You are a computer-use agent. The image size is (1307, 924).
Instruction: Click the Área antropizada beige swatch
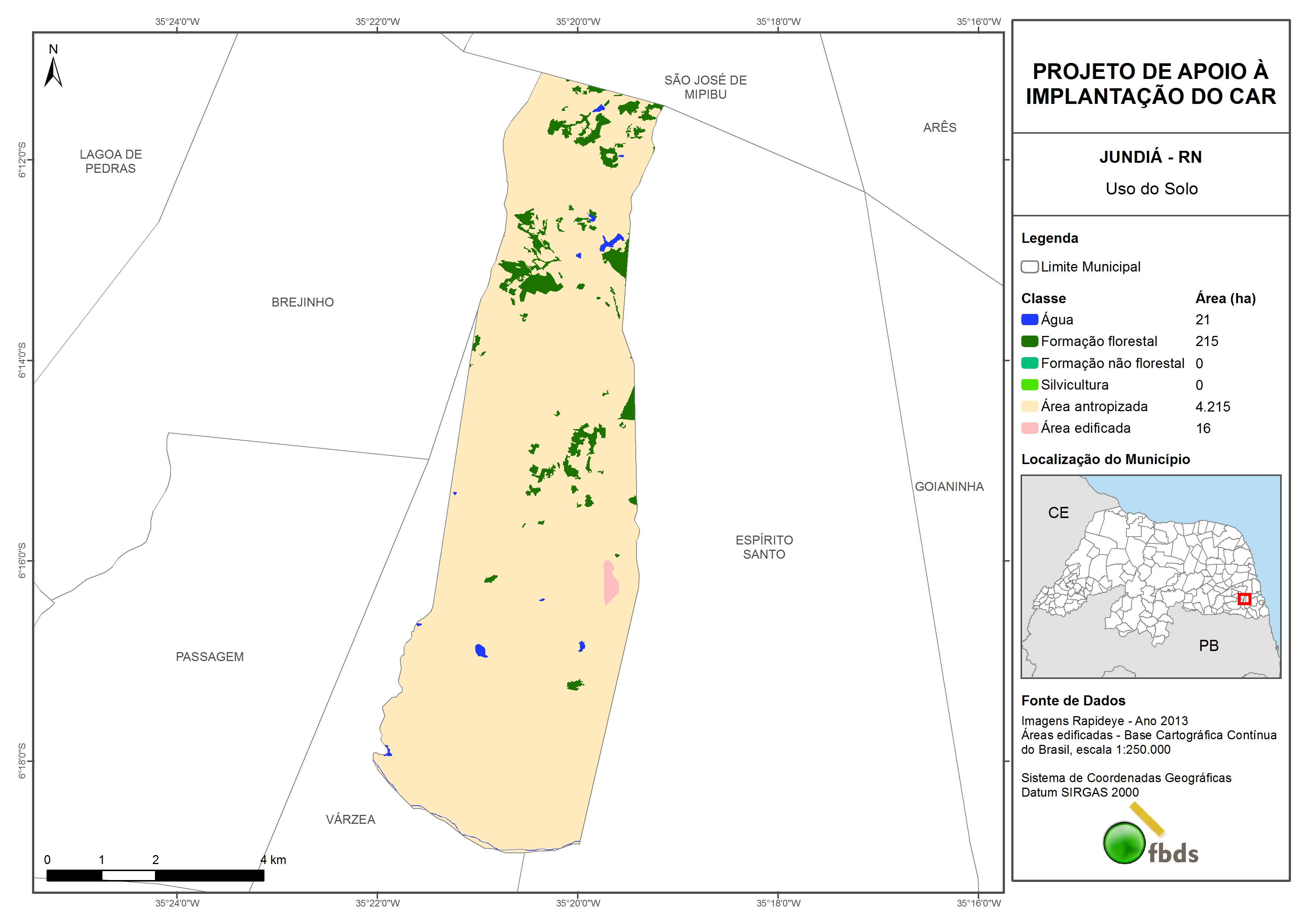(x=1029, y=406)
